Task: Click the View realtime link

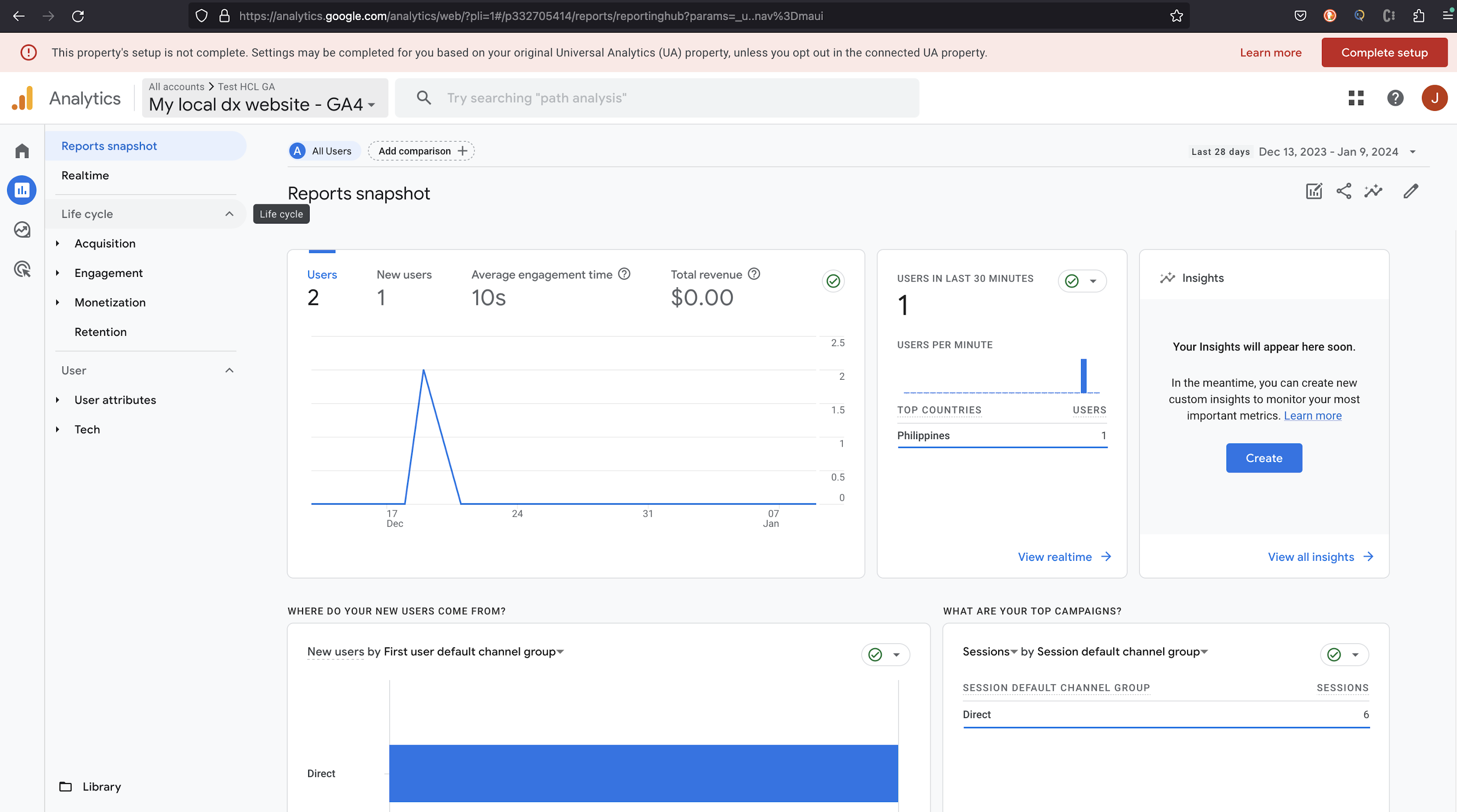Action: click(1064, 557)
